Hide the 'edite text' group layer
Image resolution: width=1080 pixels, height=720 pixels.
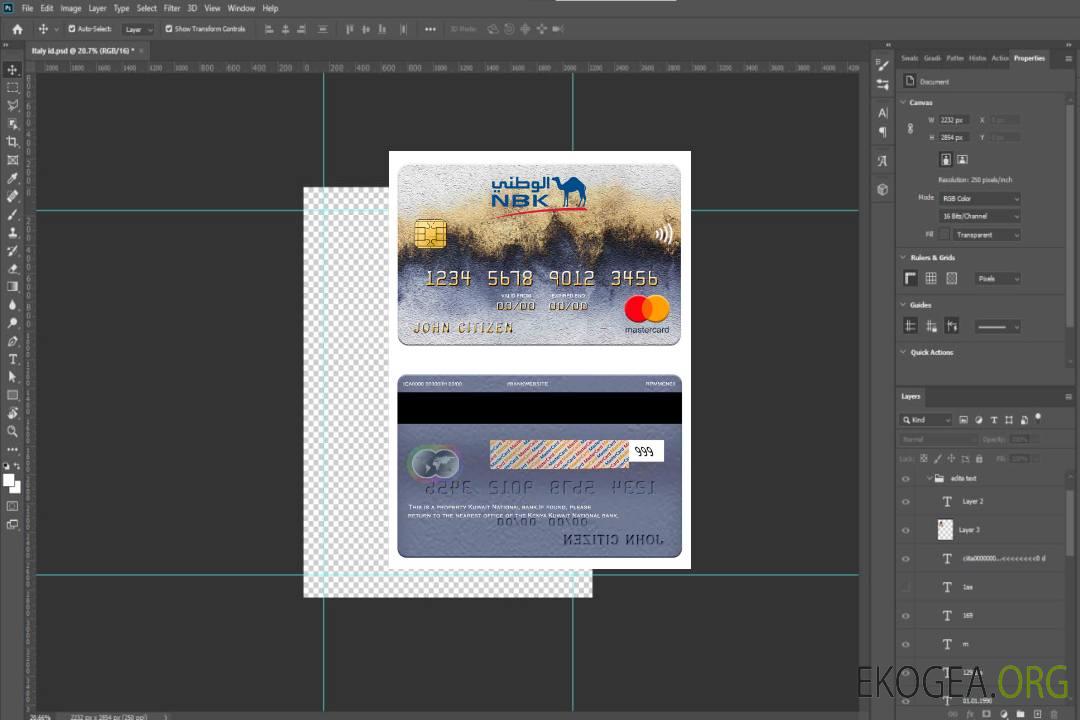pyautogui.click(x=906, y=479)
